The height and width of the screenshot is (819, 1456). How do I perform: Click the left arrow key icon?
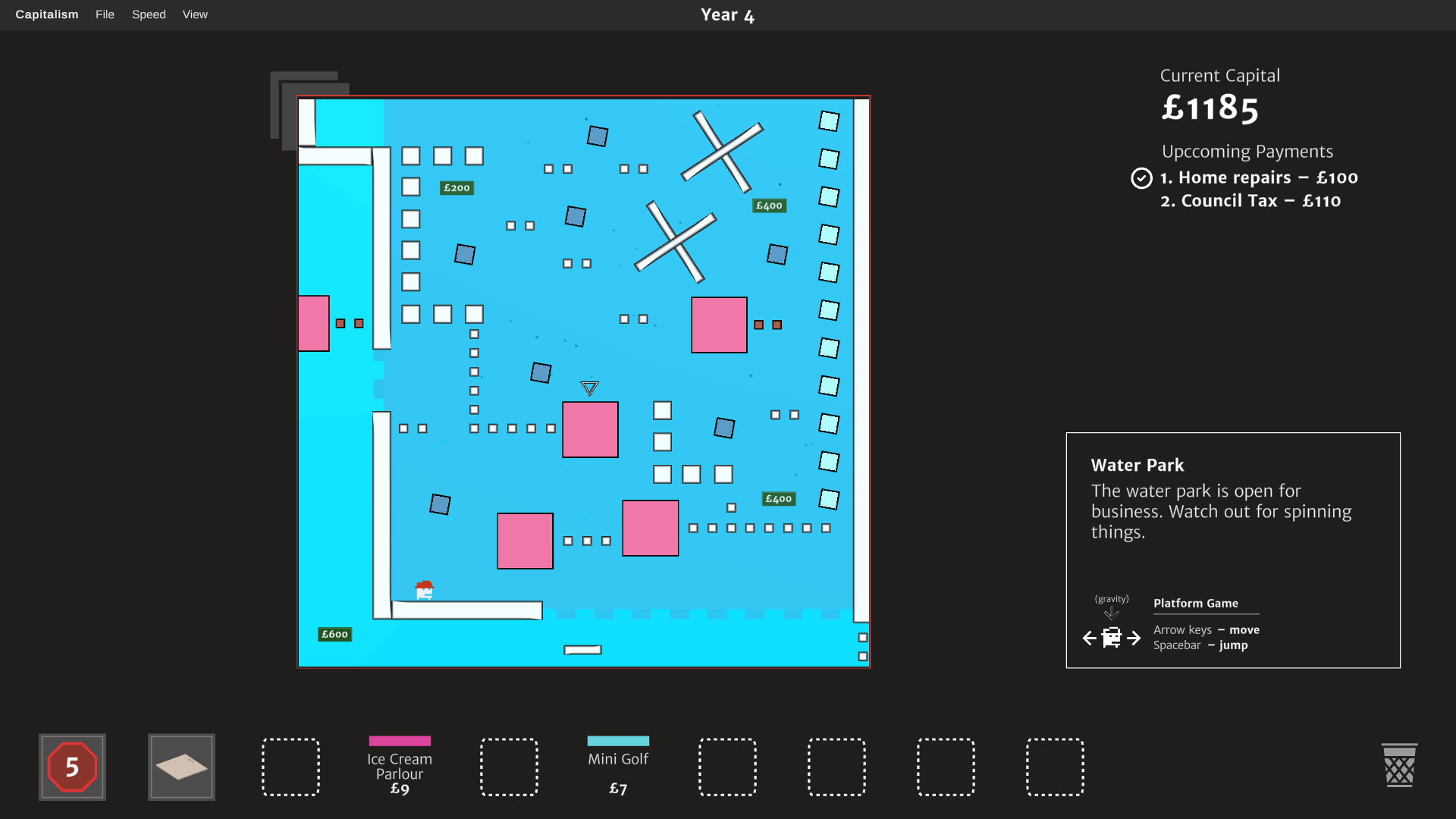[1090, 639]
